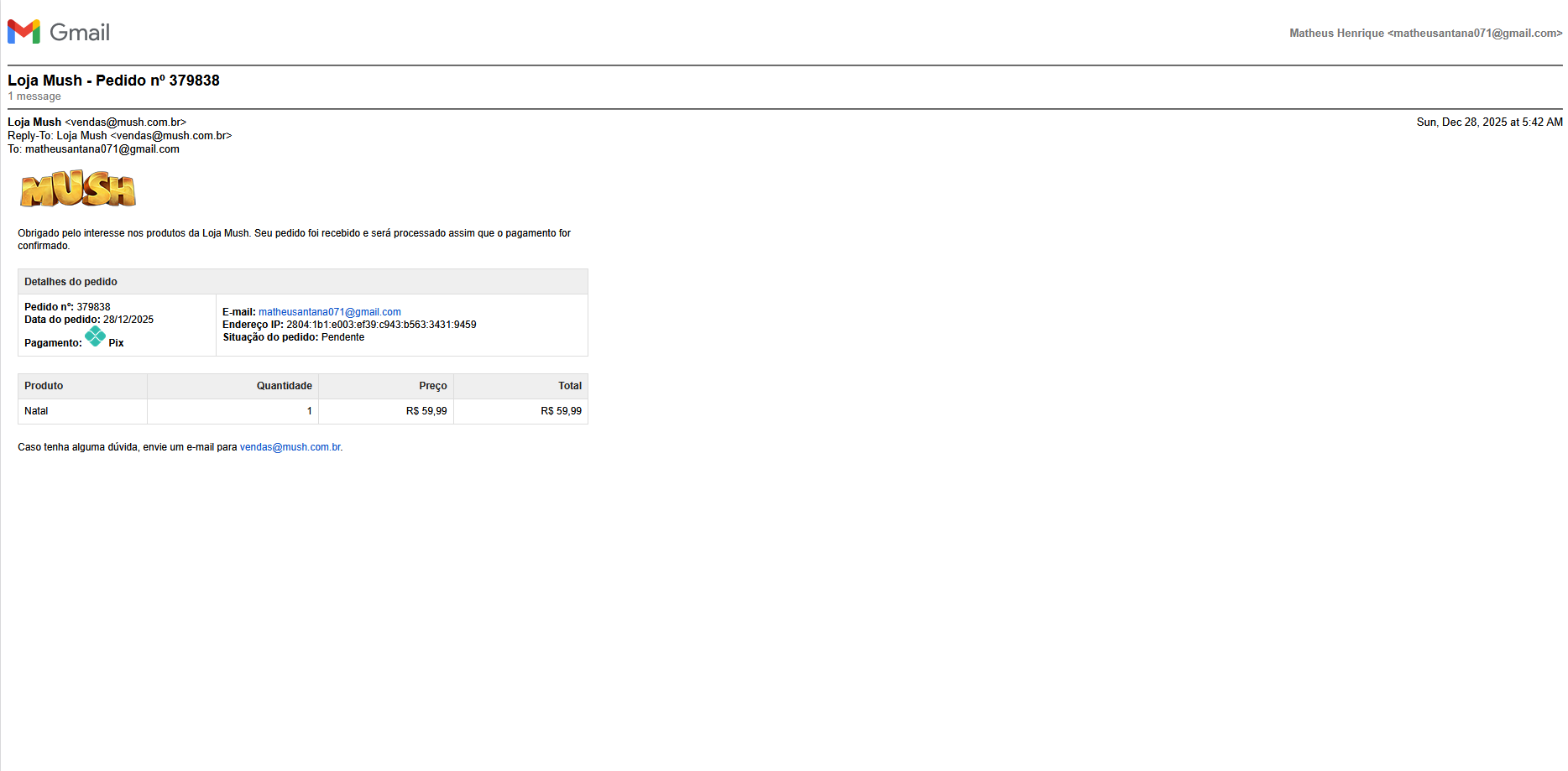Click the account name 'Matheus Henrique' at top right
The height and width of the screenshot is (771, 1568).
[x=1336, y=34]
